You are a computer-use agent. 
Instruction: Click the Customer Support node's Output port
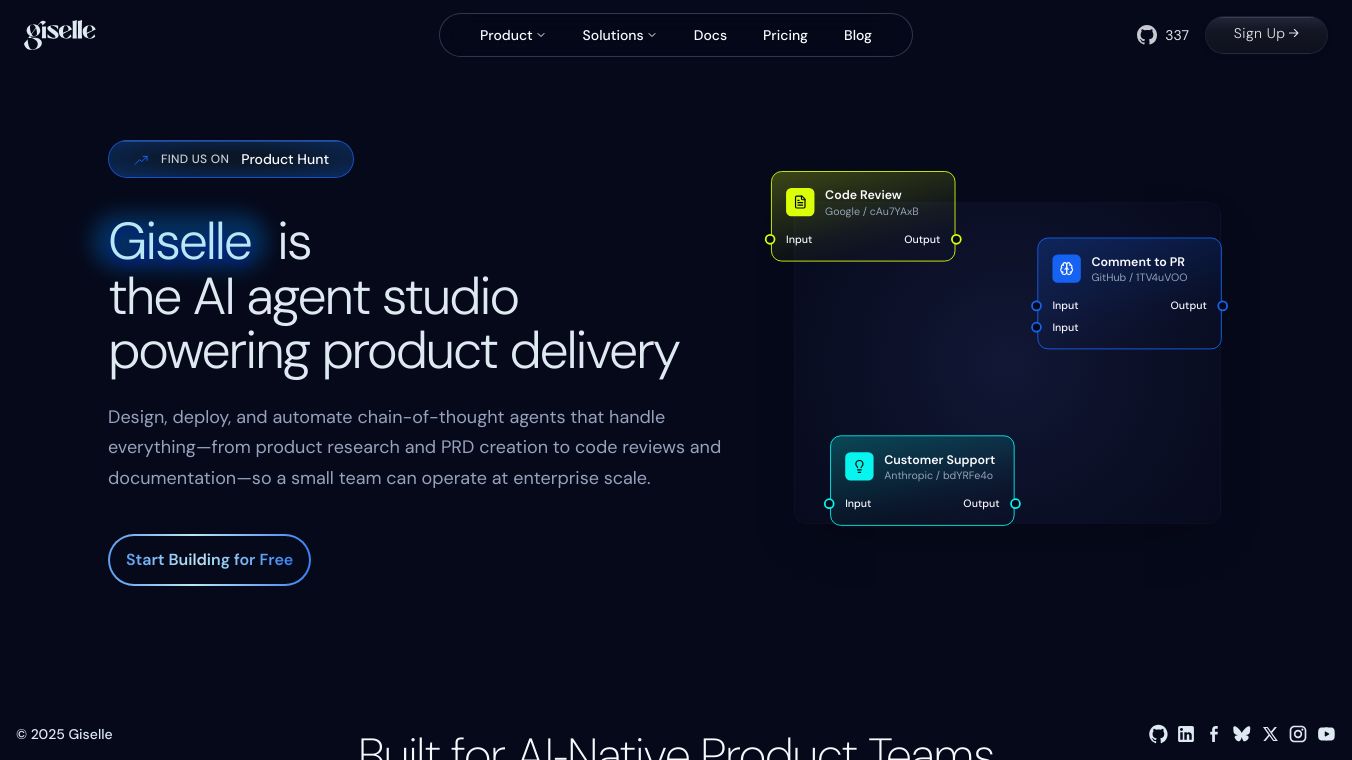tap(1015, 503)
